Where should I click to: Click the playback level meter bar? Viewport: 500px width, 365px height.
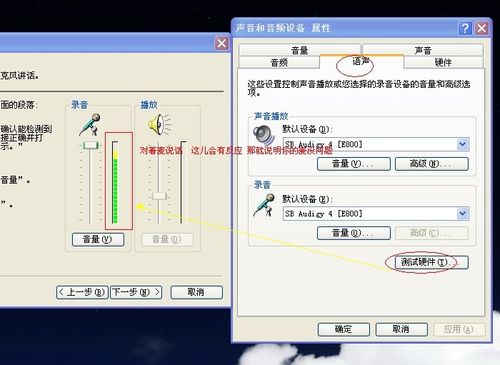pos(183,183)
